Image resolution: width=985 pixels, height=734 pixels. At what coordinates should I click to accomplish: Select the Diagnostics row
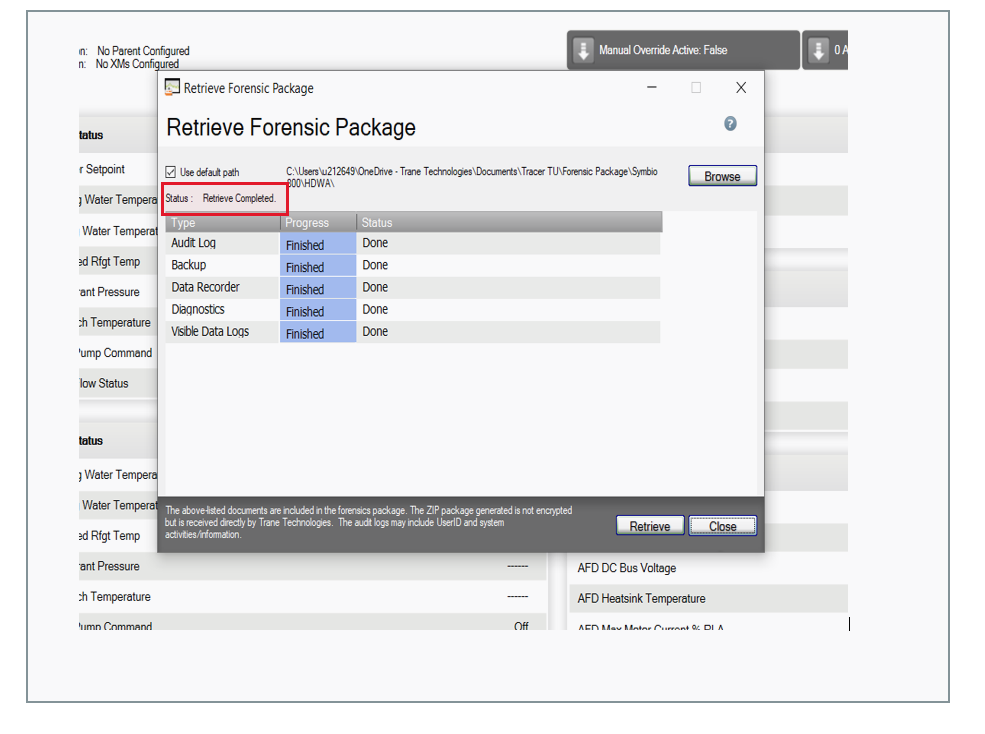[x=413, y=310]
